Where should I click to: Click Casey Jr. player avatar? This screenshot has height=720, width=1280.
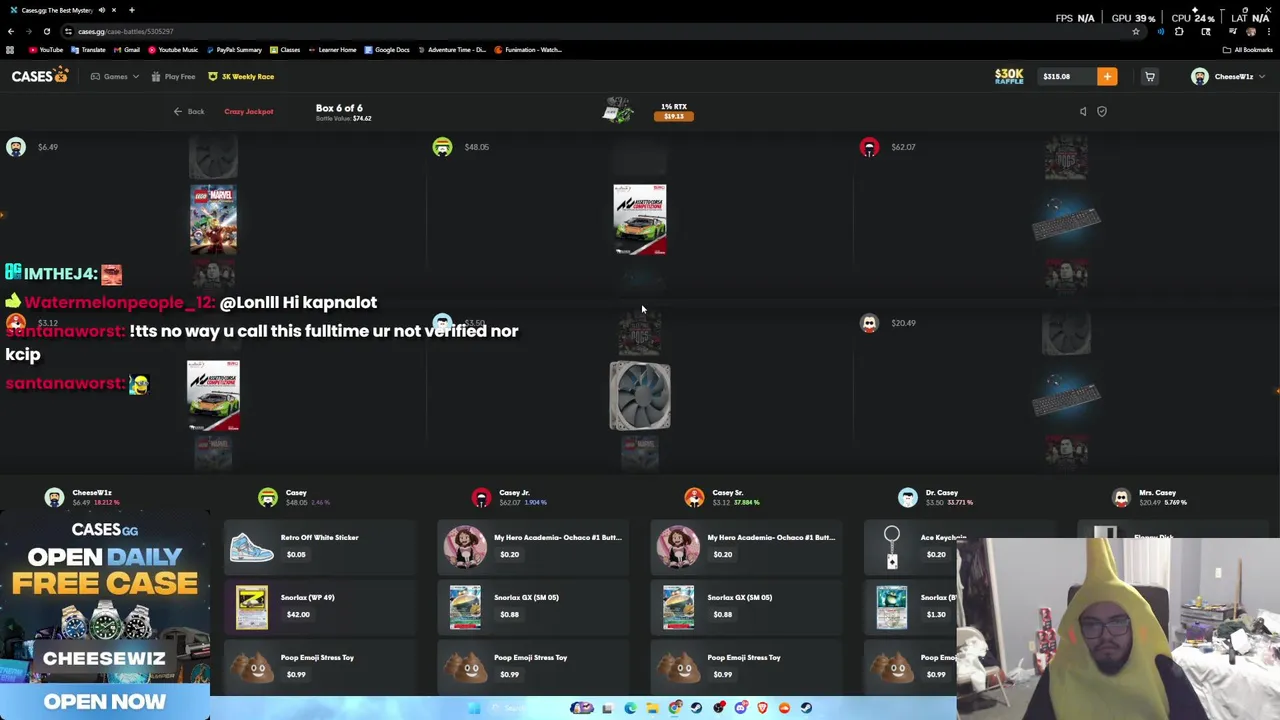(481, 497)
